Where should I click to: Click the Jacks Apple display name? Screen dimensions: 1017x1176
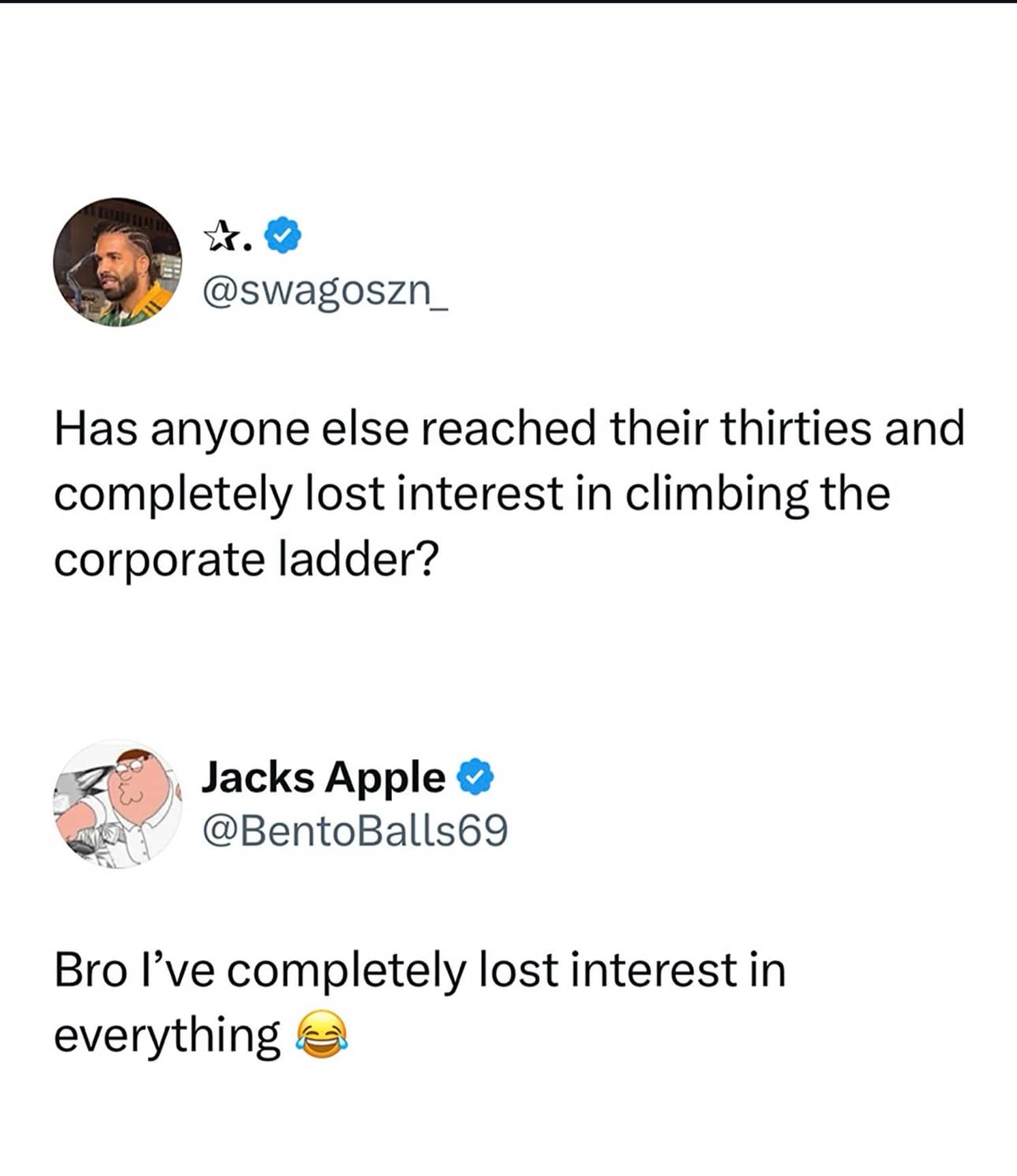323,777
